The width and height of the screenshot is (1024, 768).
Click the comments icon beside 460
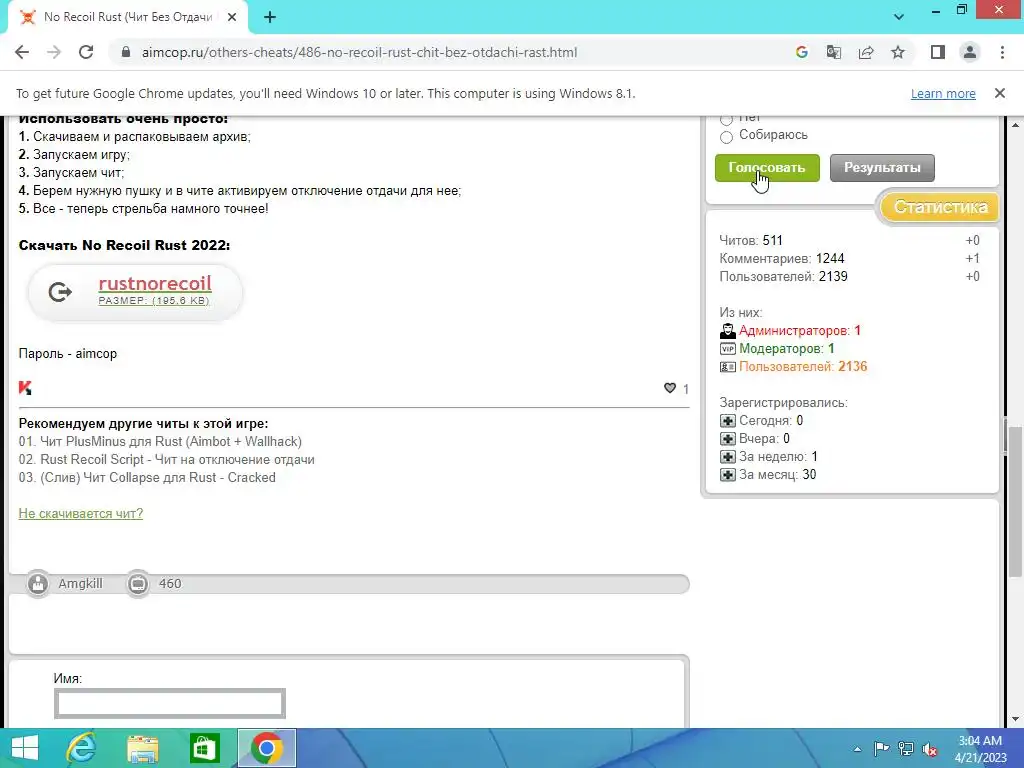pos(138,584)
